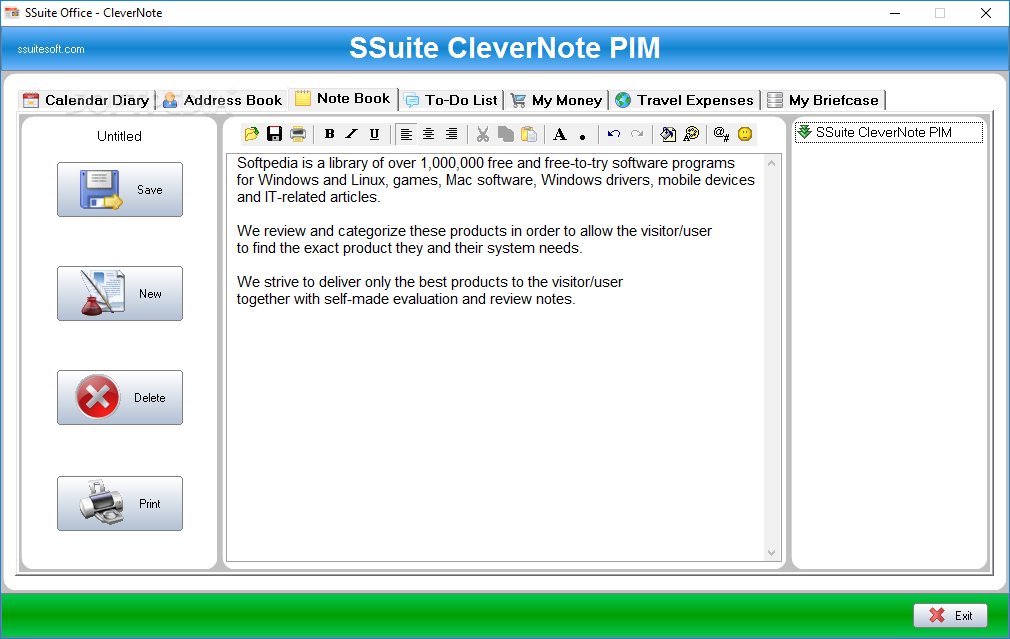Click the speech bubble icon on To-Do List tab
The width and height of the screenshot is (1010, 639).
tap(412, 100)
